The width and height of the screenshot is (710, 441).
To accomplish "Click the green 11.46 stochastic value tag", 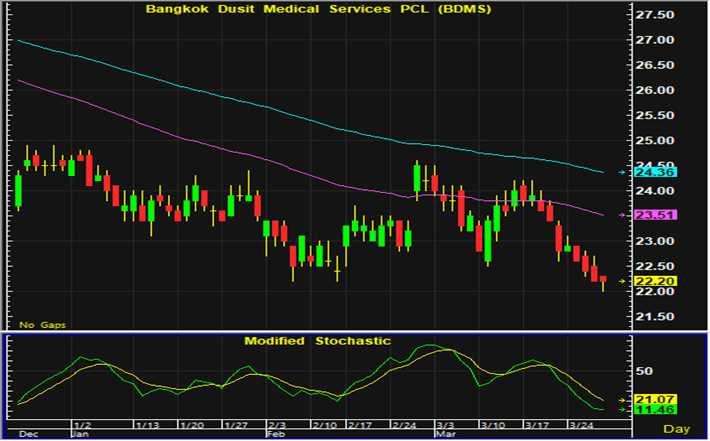I will tap(655, 410).
